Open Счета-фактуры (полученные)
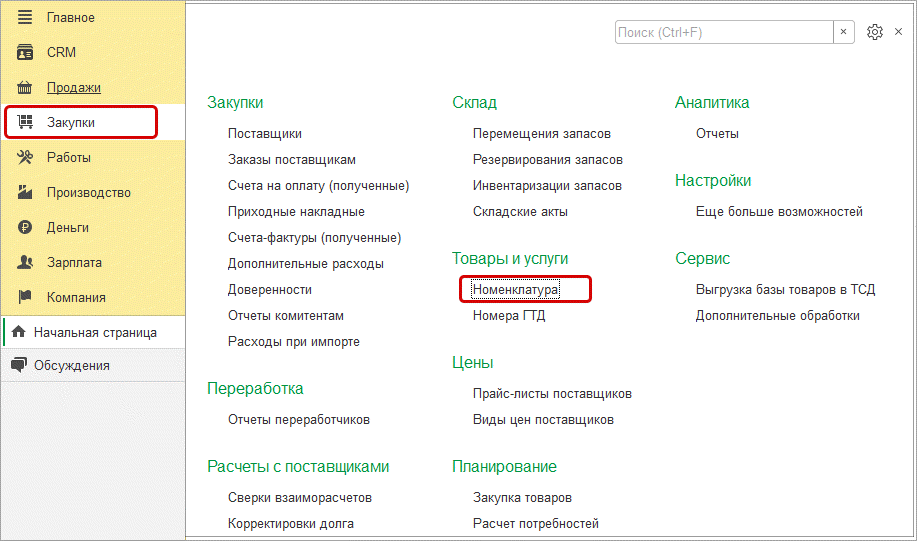 315,238
